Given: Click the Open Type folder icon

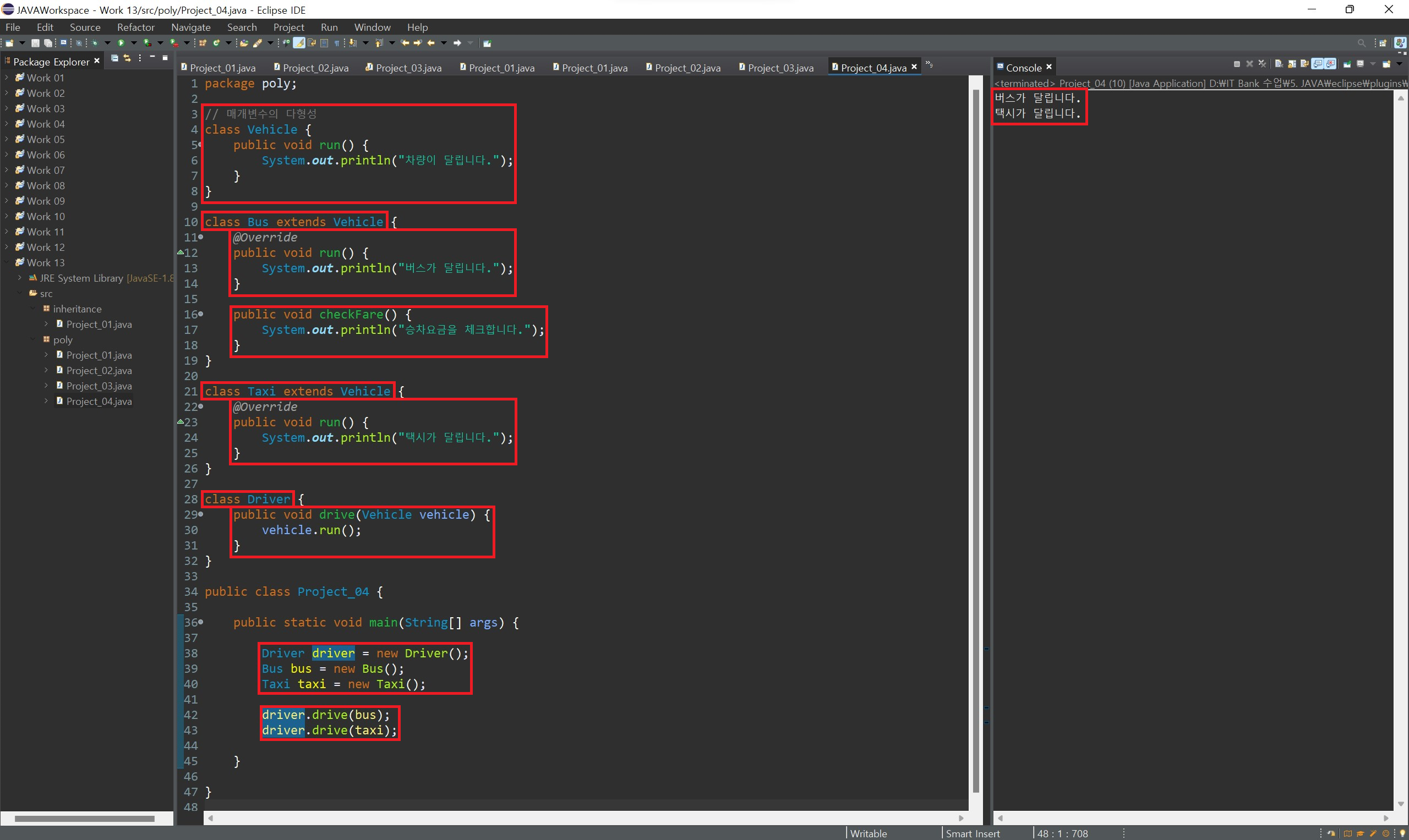Looking at the screenshot, I should click(244, 43).
